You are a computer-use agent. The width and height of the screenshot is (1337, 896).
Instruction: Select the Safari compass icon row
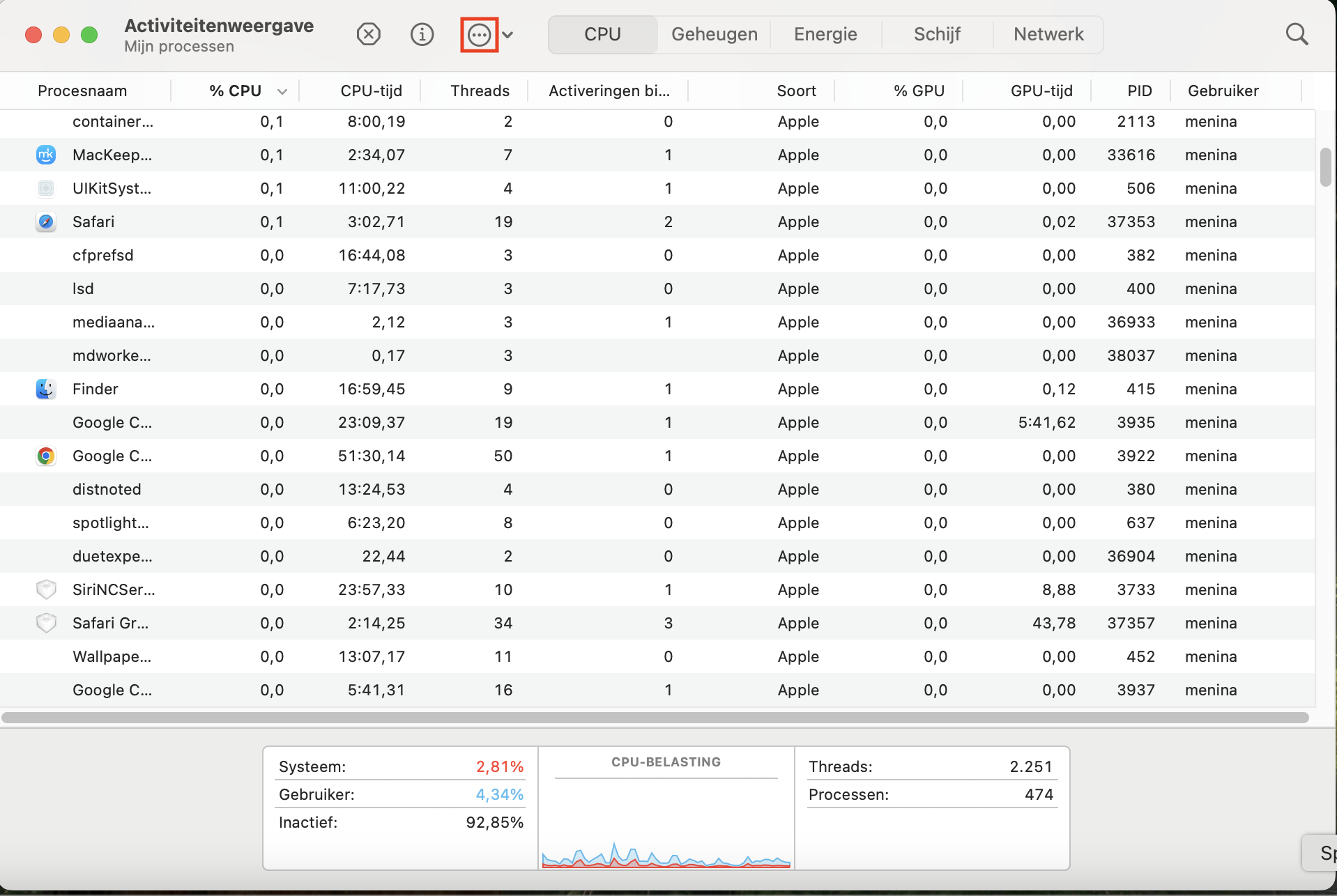point(46,222)
